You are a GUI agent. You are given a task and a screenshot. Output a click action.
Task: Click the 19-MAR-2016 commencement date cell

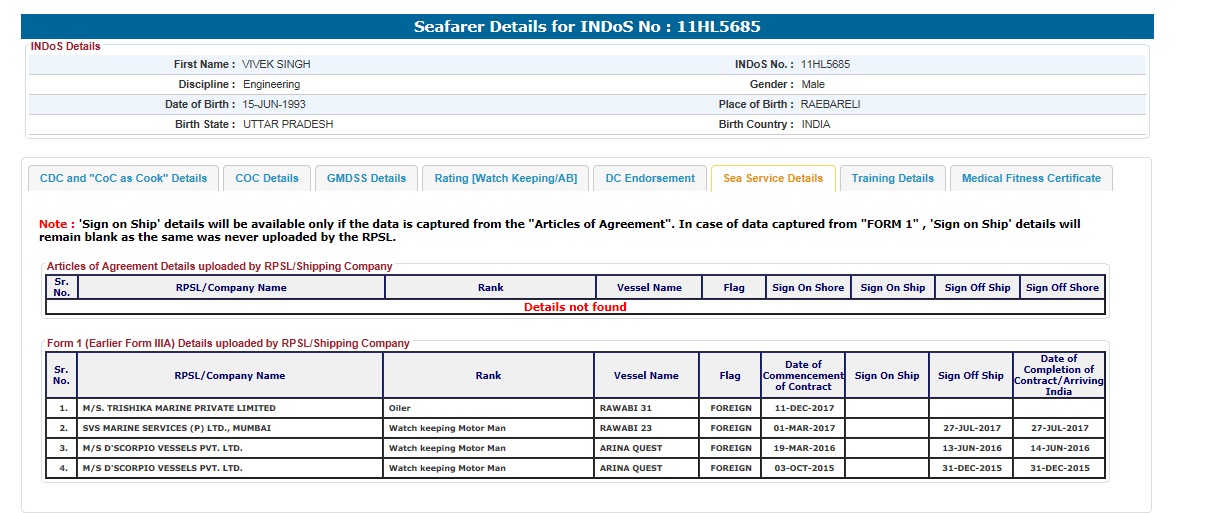(x=803, y=448)
